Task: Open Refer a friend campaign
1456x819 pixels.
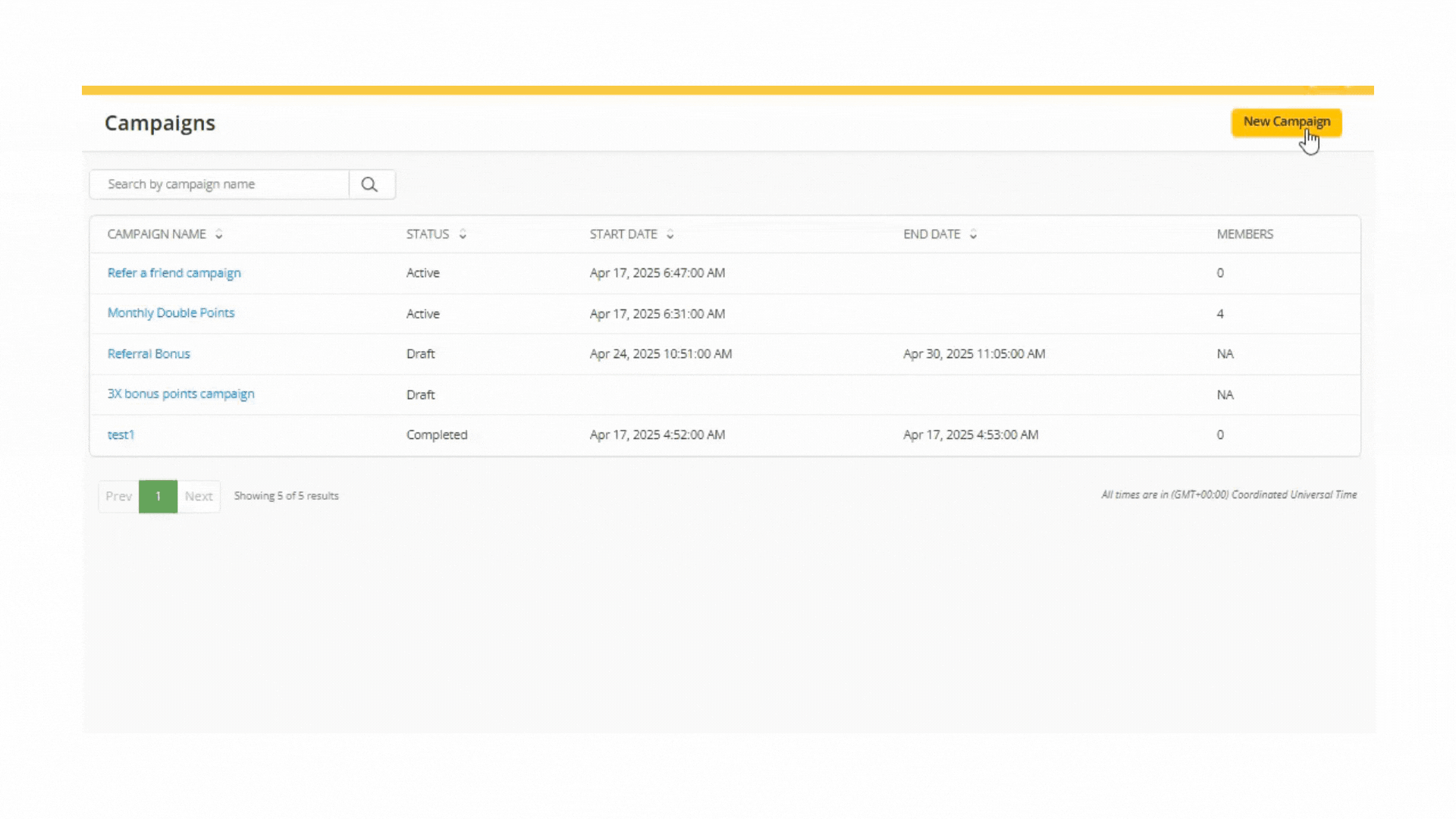Action: (x=174, y=273)
